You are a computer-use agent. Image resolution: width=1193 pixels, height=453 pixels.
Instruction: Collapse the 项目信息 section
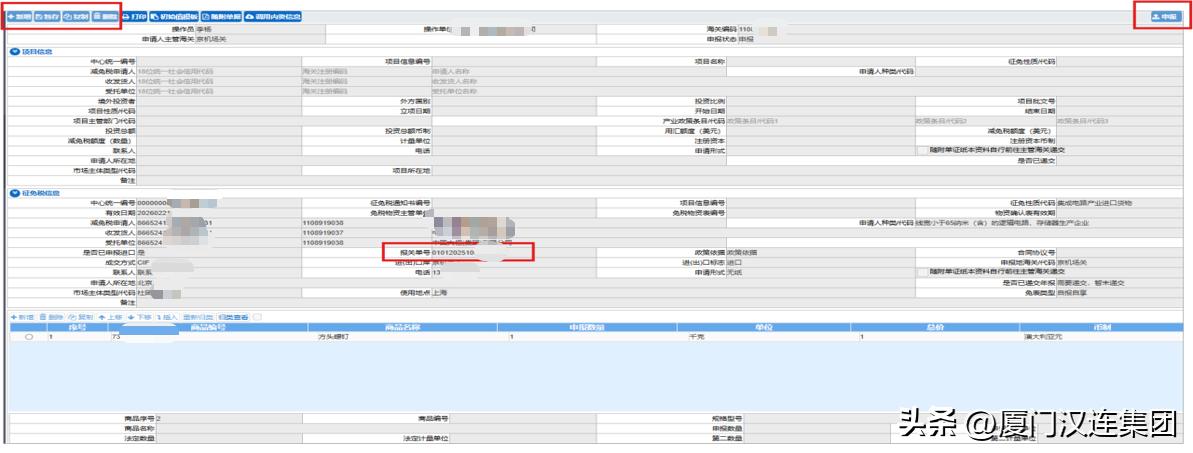[x=13, y=52]
